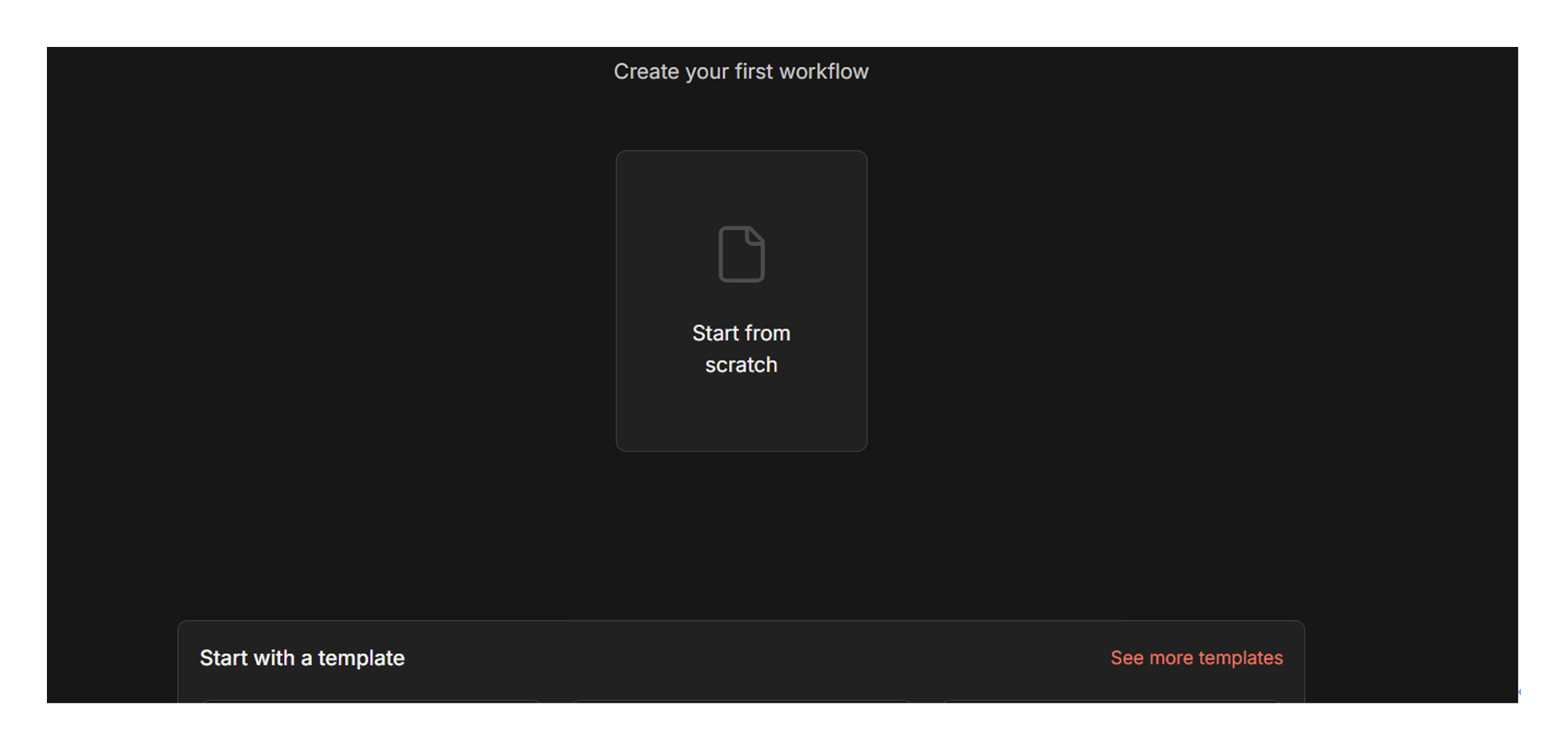Click the top edge of the first template card
1568x751 pixels.
point(371,701)
